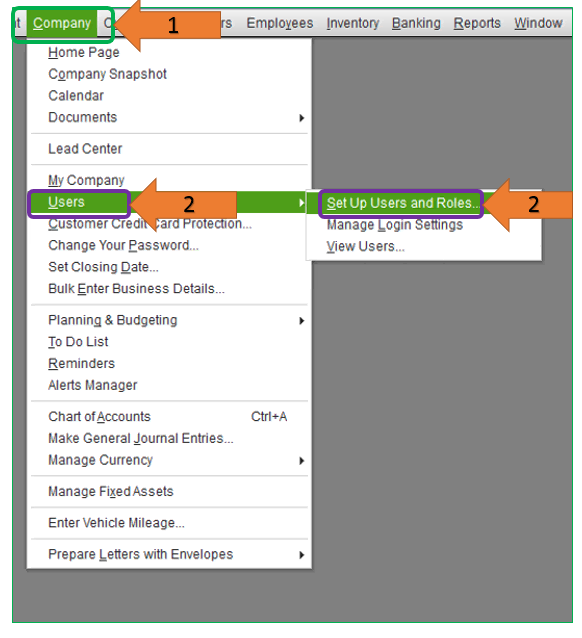Image resolution: width=582 pixels, height=638 pixels.
Task: Select My Company entry
Action: (x=86, y=180)
